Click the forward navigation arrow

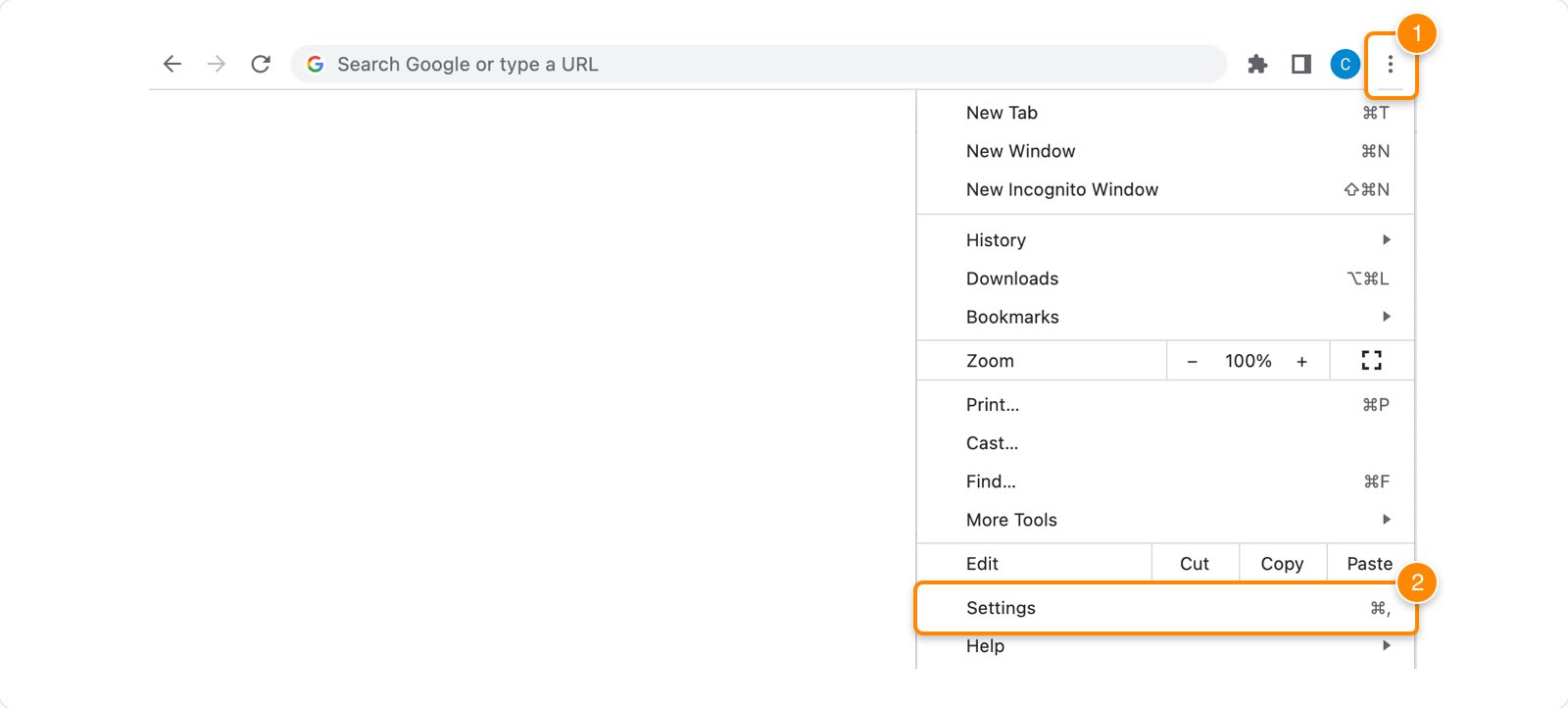pyautogui.click(x=217, y=64)
